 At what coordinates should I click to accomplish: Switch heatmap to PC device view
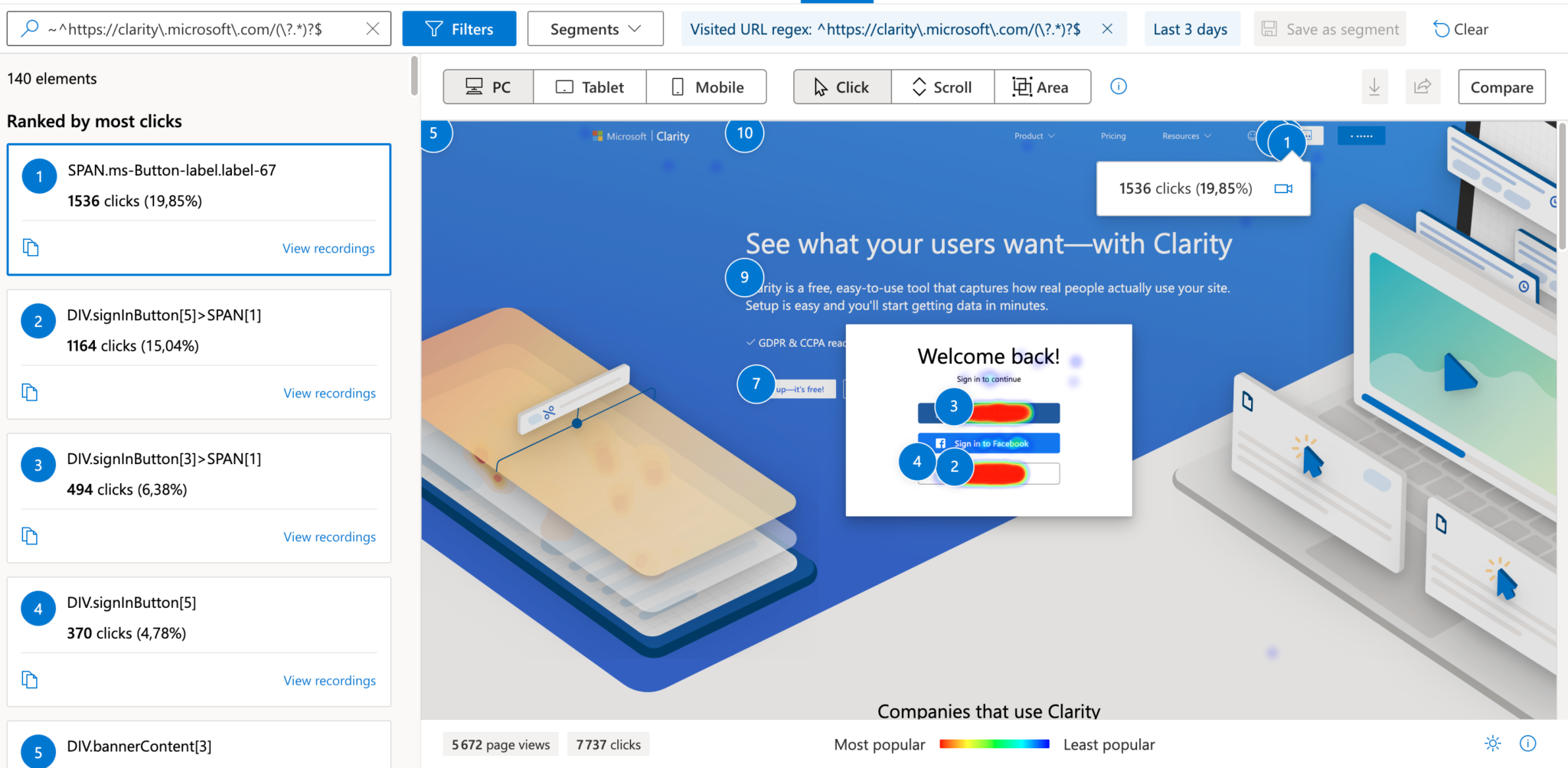click(488, 87)
